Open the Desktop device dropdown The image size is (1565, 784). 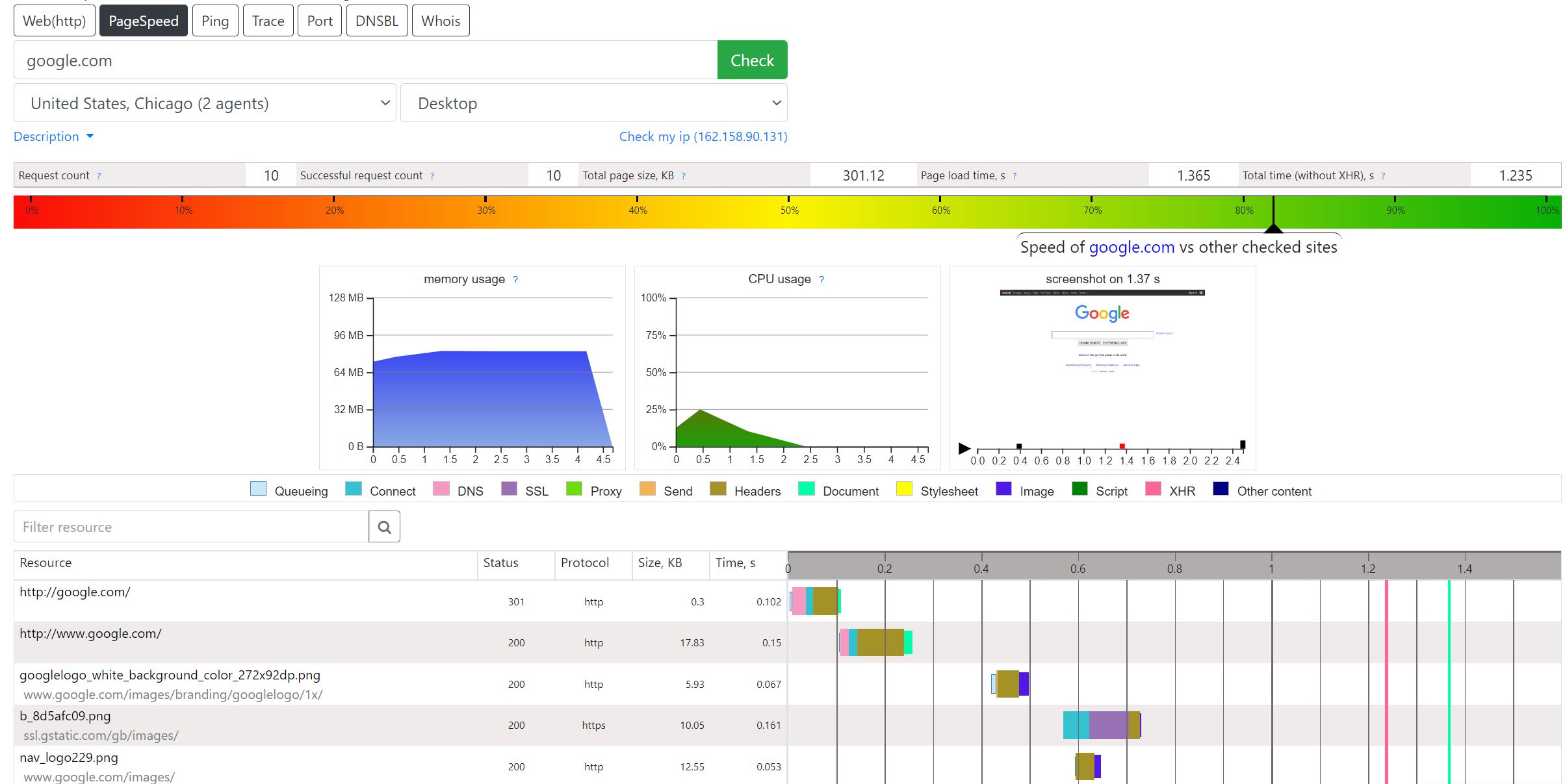tap(594, 103)
